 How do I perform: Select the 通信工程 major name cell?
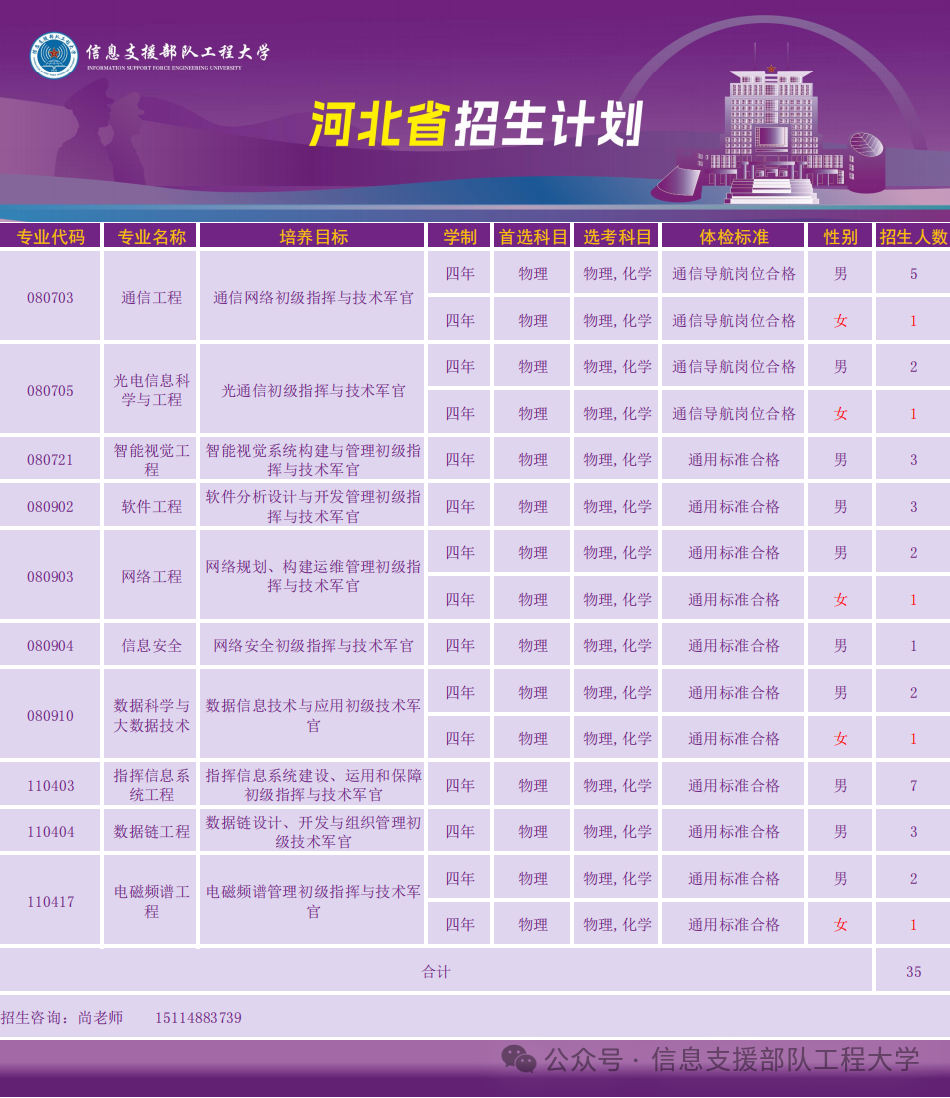(x=151, y=298)
